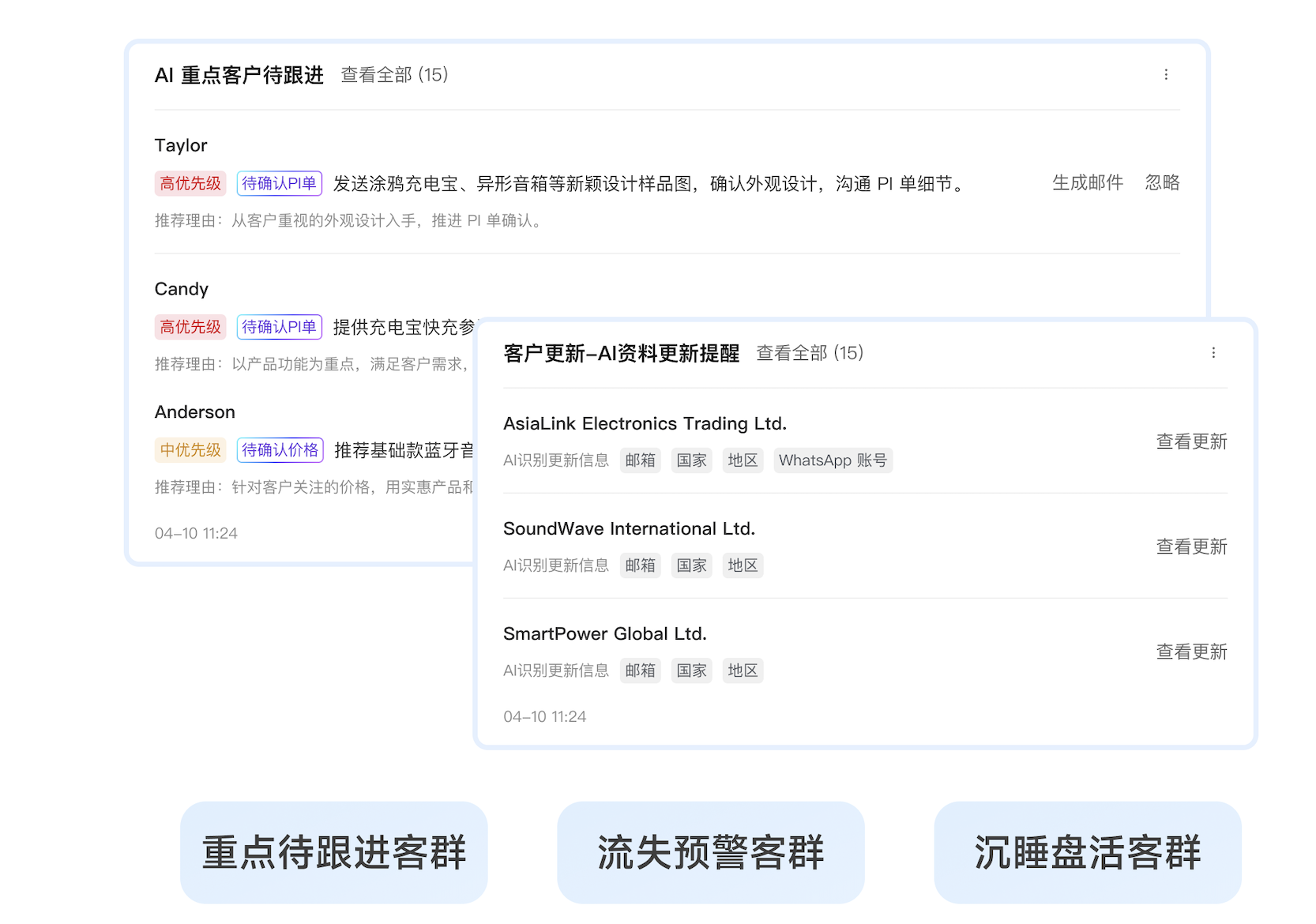Open the Candy customer name
Screen dimensions: 1316x924
coord(182,289)
